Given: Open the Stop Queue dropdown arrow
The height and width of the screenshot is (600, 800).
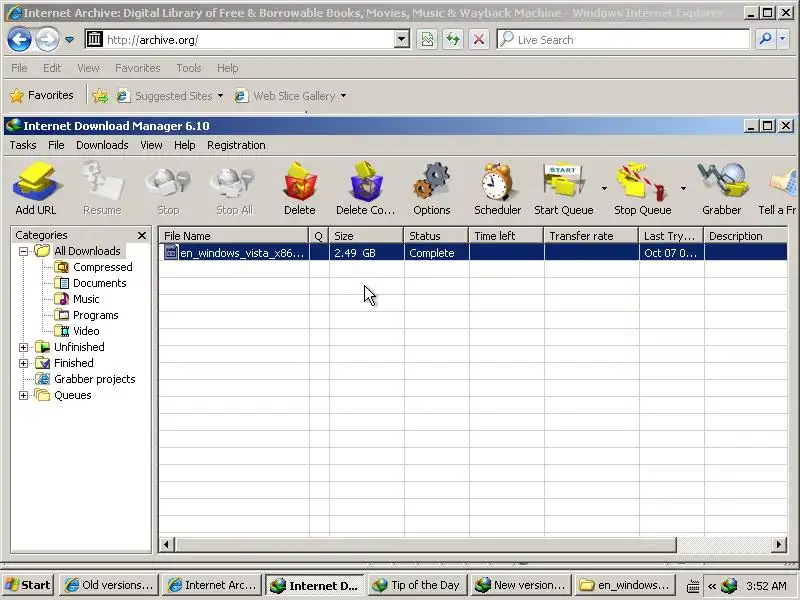Looking at the screenshot, I should coord(683,188).
